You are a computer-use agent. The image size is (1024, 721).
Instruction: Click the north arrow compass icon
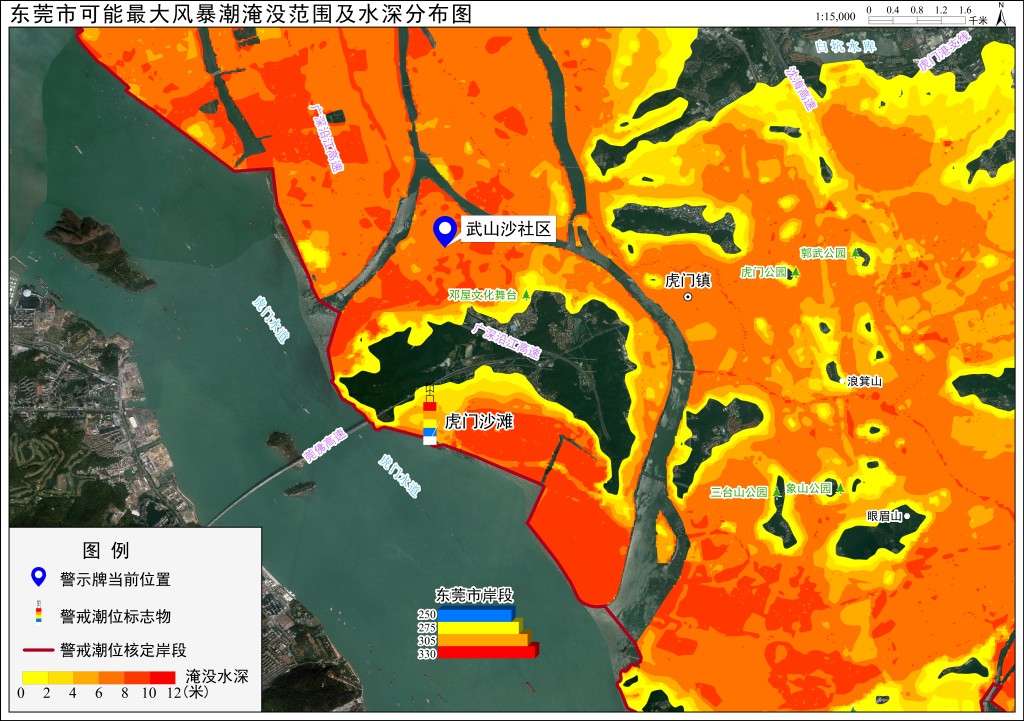[1001, 14]
